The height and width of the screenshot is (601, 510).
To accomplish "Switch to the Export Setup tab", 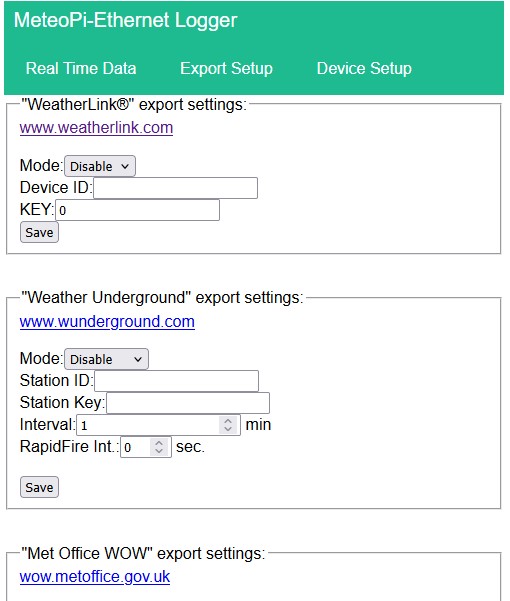I will [x=226, y=69].
